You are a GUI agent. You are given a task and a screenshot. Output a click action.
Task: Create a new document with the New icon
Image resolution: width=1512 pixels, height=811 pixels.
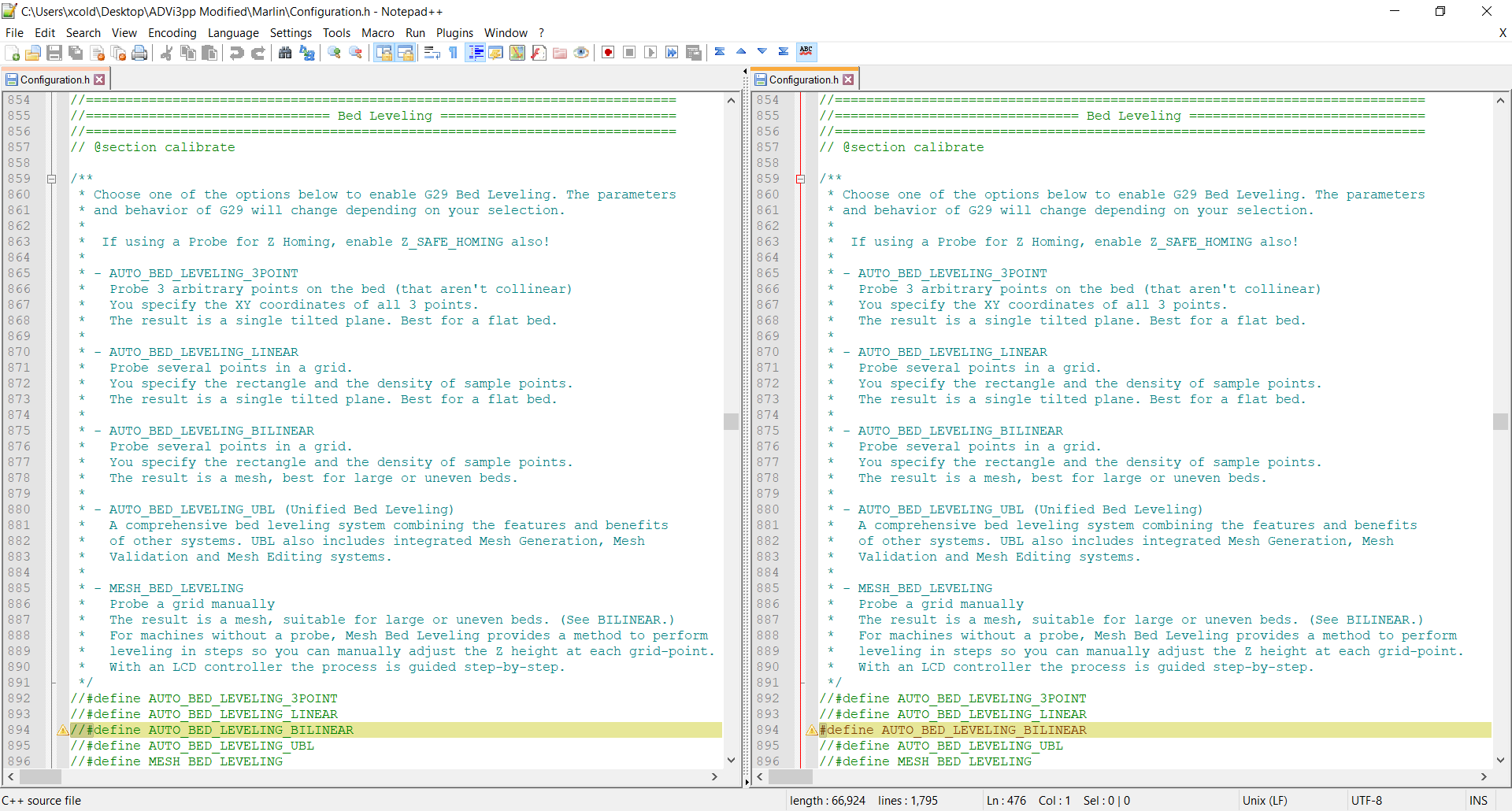[13, 53]
